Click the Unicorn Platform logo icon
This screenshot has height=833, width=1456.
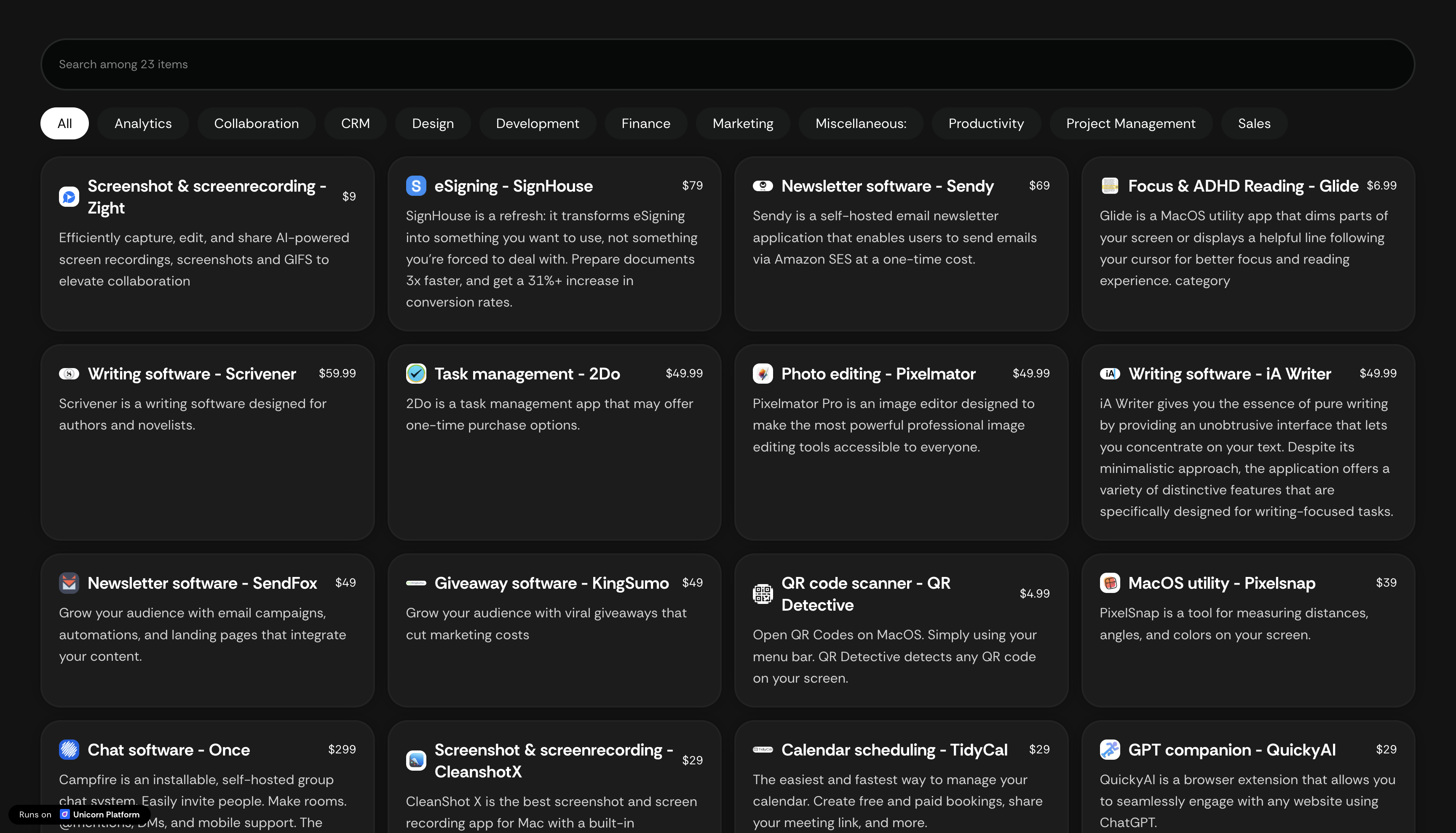65,814
